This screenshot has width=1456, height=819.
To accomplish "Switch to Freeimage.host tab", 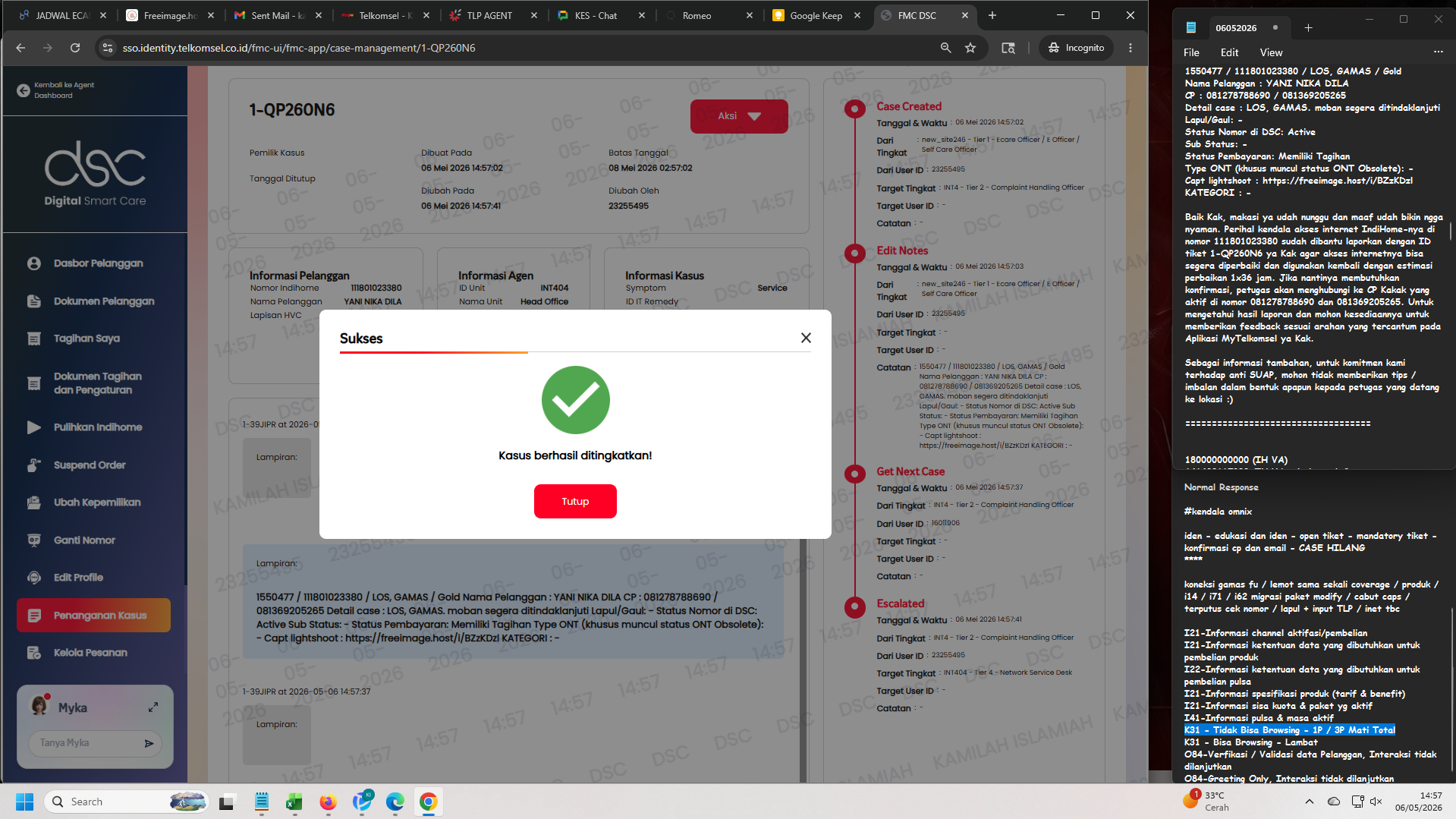I will point(170,15).
